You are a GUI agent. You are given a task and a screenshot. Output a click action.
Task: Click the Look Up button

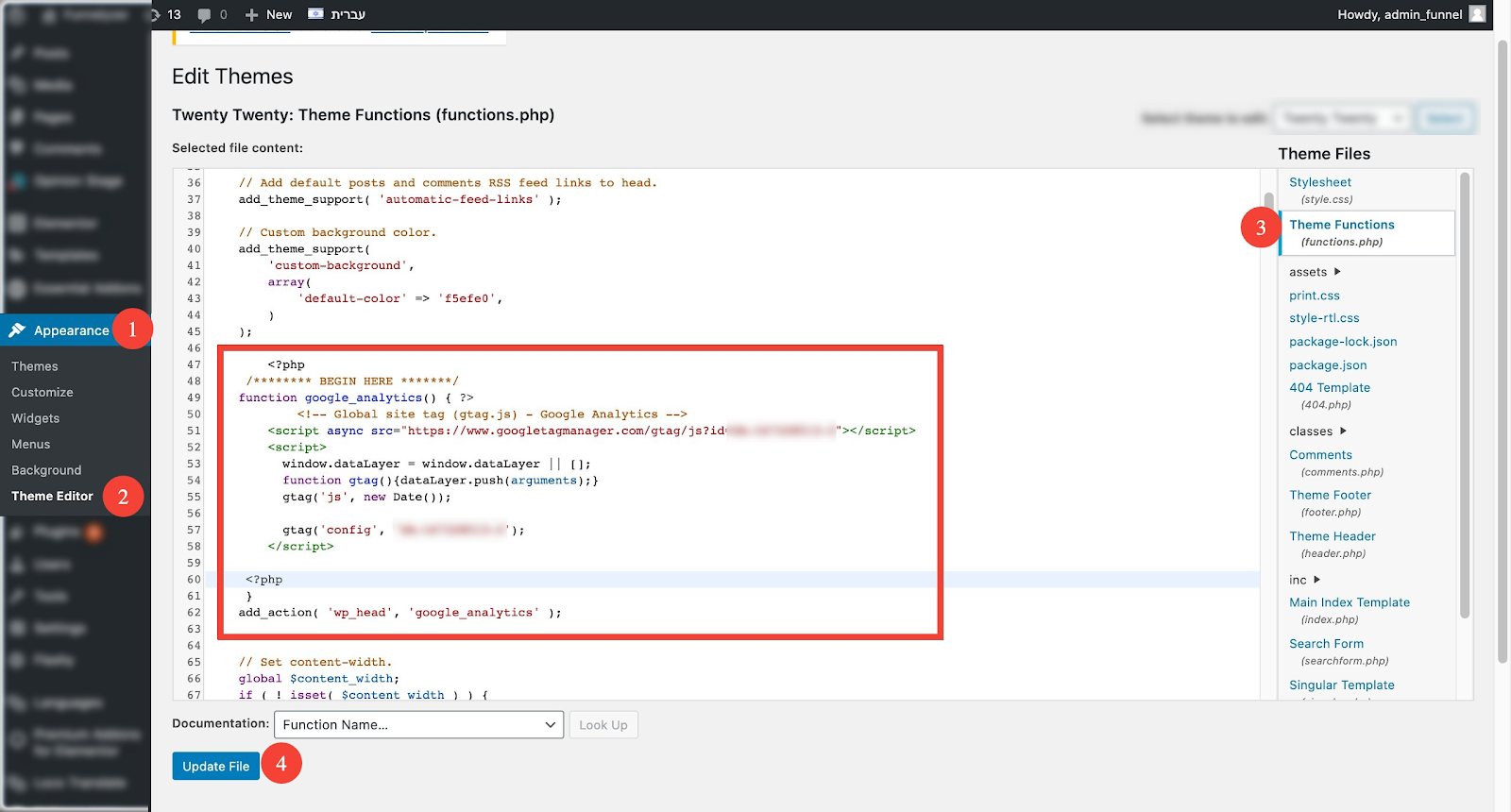click(x=603, y=724)
